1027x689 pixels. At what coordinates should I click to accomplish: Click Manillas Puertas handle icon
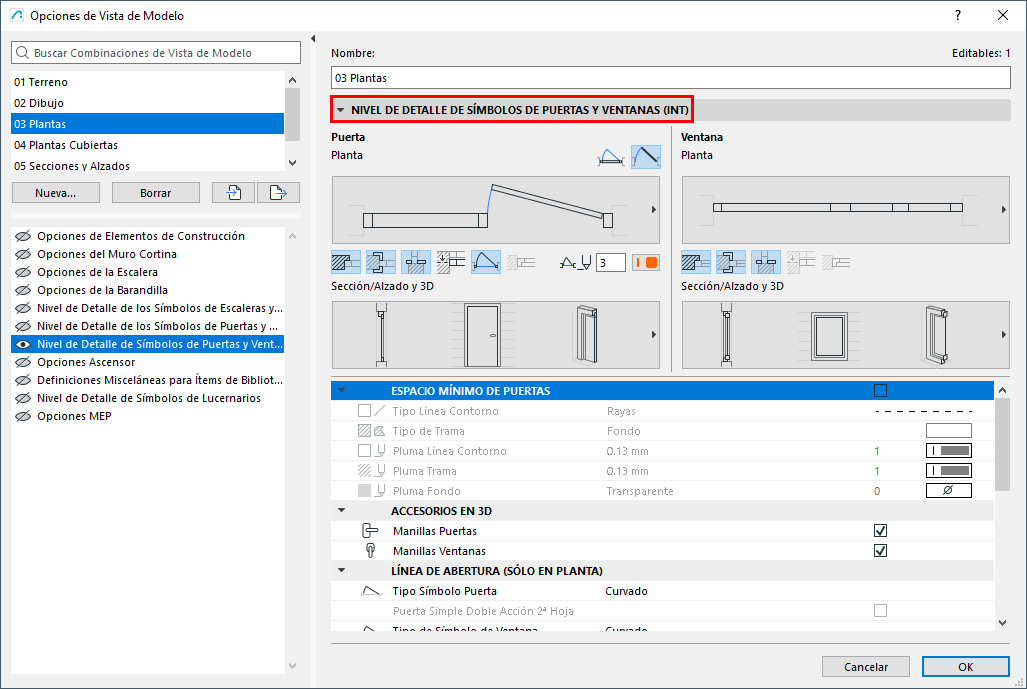[x=370, y=531]
